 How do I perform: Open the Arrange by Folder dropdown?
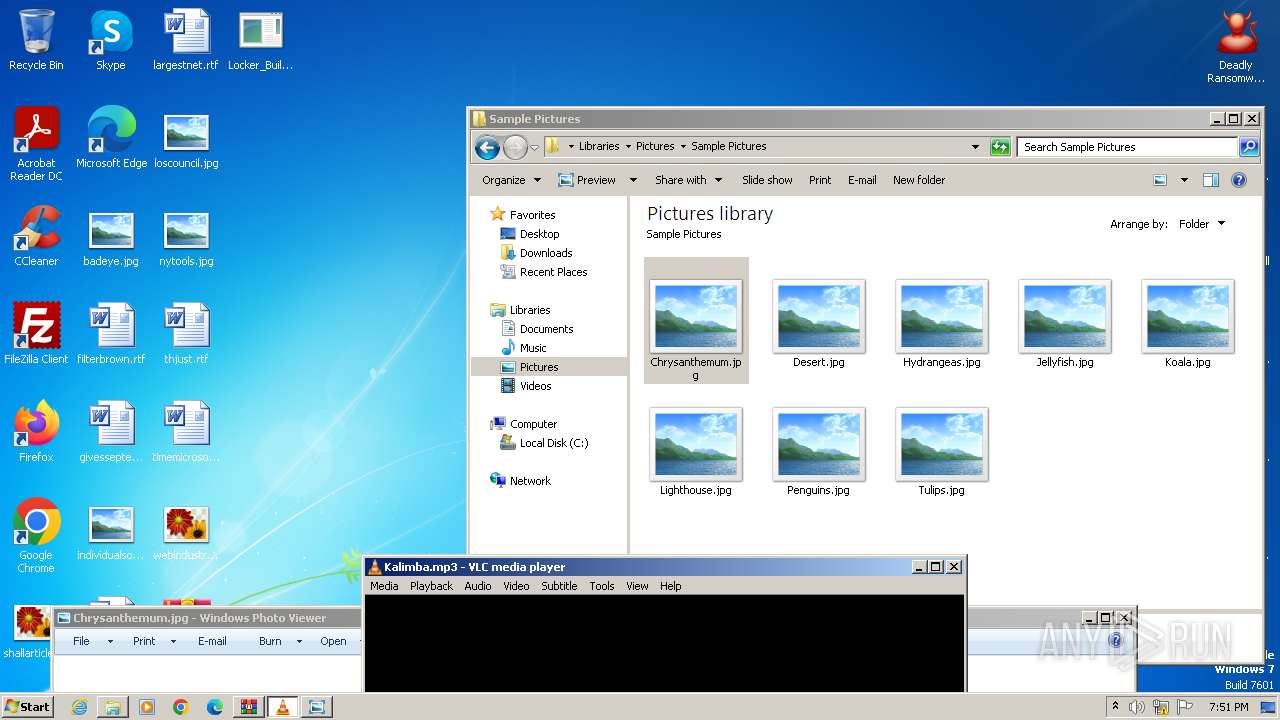click(1201, 224)
